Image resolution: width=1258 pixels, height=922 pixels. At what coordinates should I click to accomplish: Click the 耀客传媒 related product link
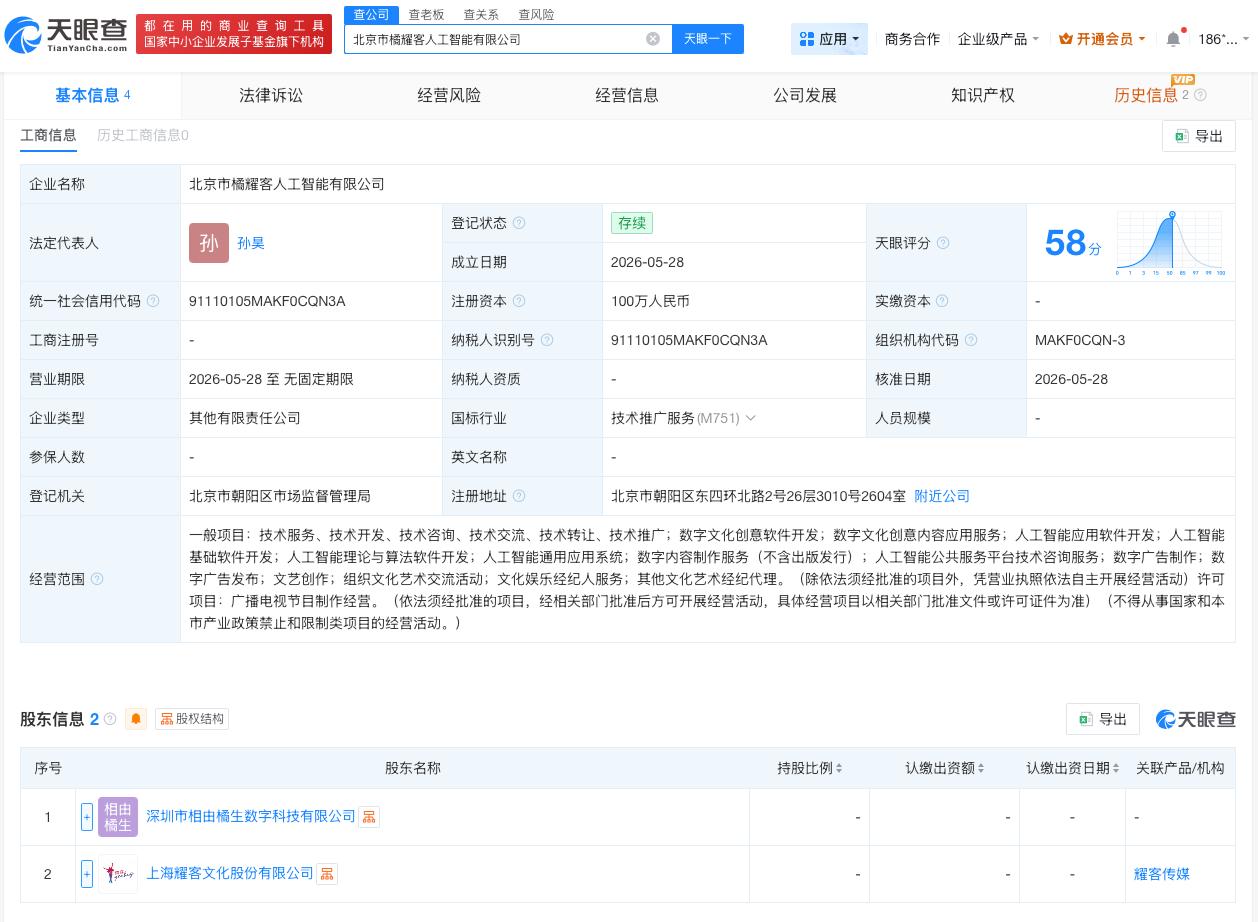point(1162,874)
